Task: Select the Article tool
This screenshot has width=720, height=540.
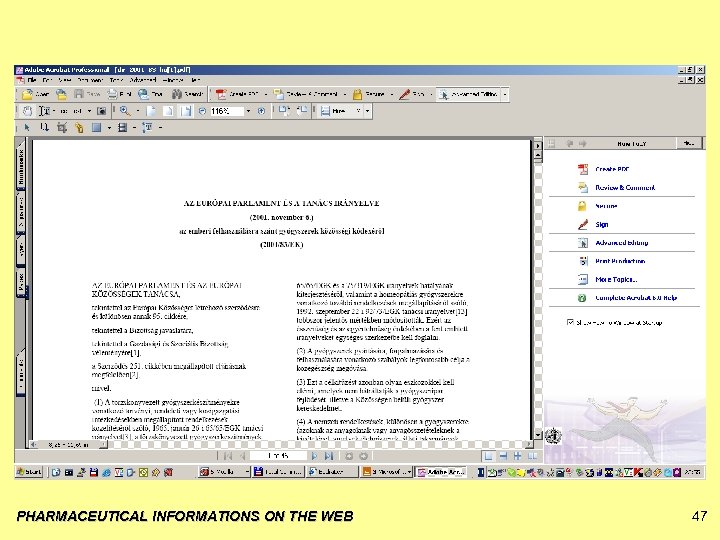Action: [x=45, y=127]
